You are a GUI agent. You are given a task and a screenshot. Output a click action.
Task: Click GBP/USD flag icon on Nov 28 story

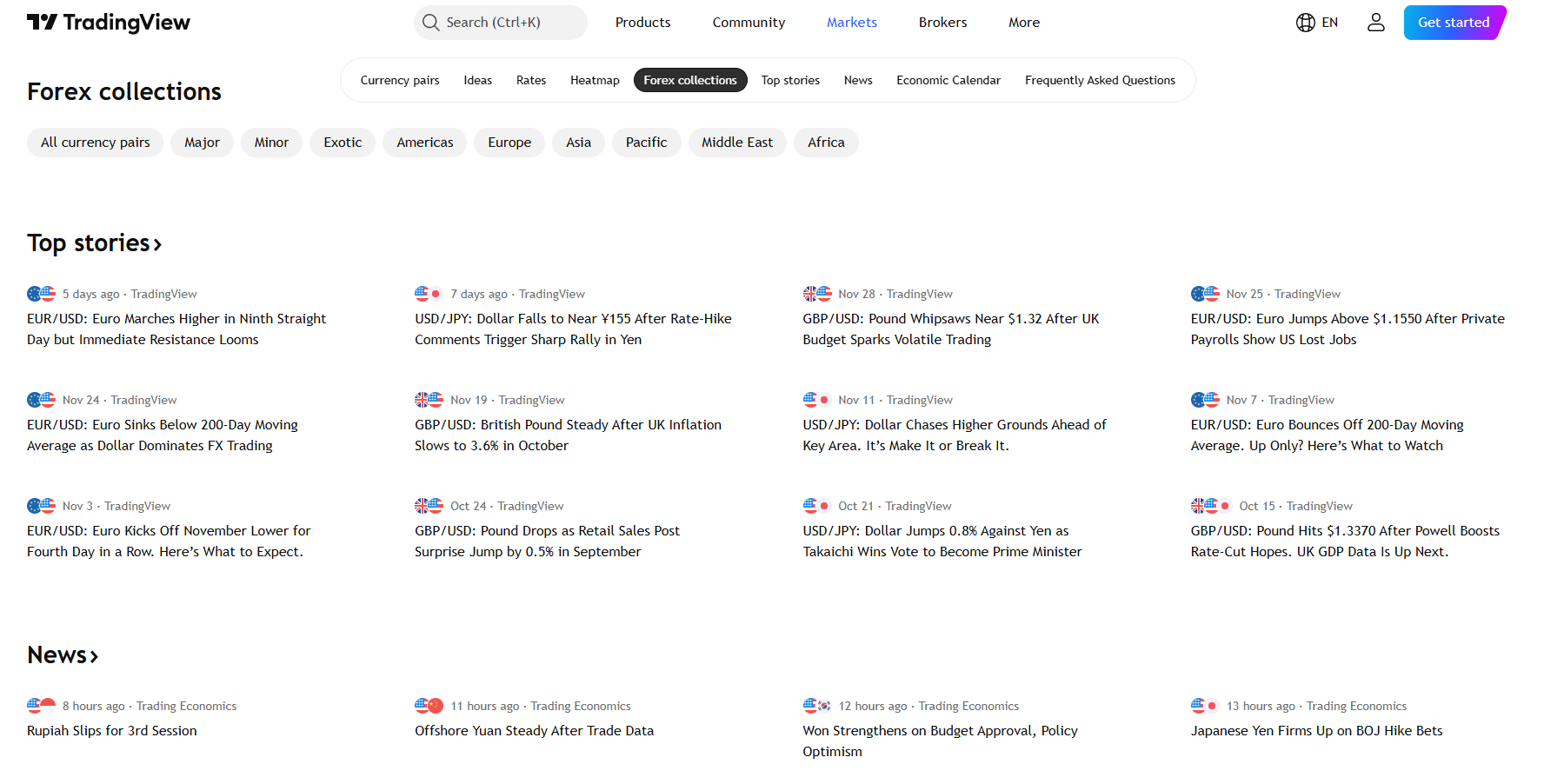point(817,294)
